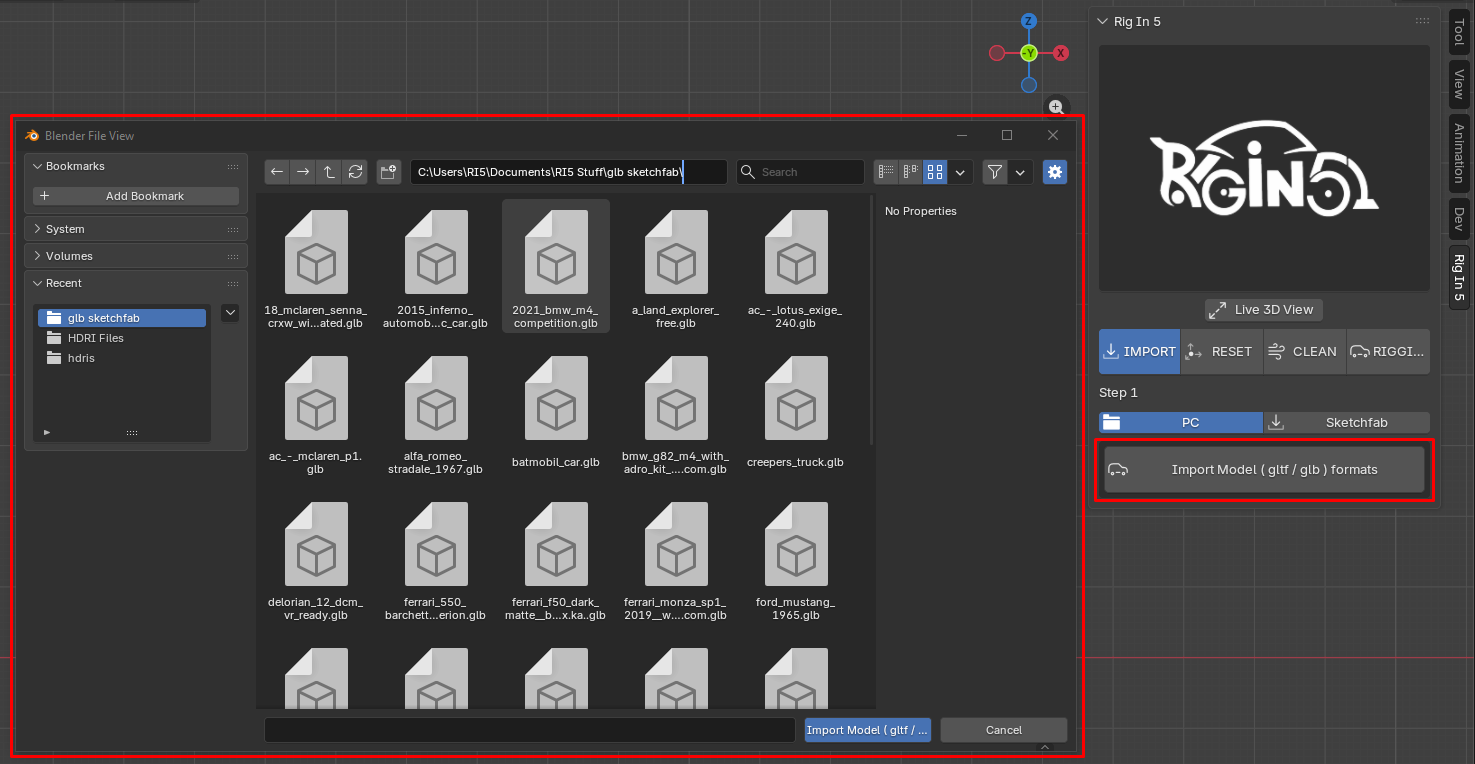Select 2021_bmw_m4_competition.glb file

(556, 268)
